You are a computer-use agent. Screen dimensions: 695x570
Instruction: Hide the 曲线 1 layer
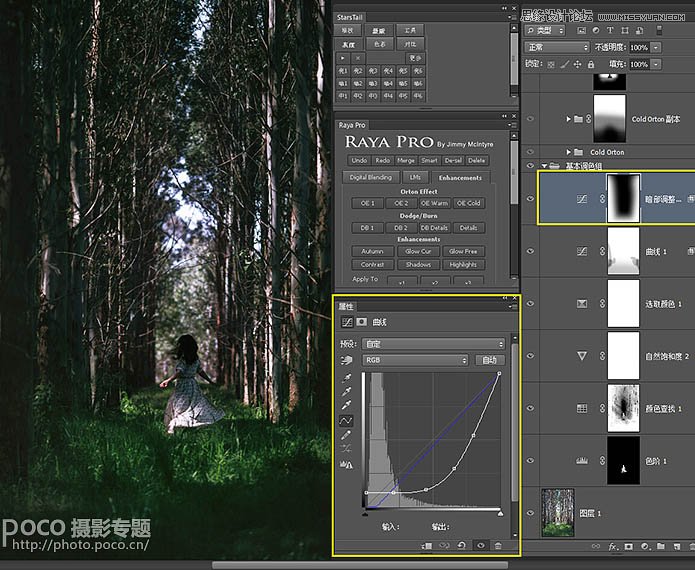point(530,251)
